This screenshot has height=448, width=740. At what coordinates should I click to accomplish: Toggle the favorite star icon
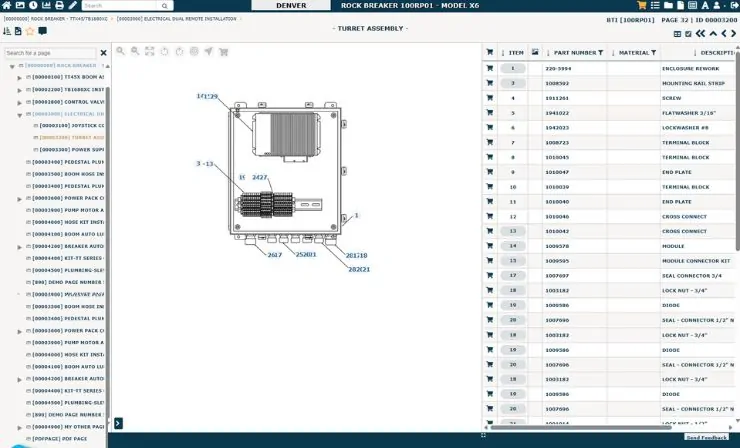[30, 31]
